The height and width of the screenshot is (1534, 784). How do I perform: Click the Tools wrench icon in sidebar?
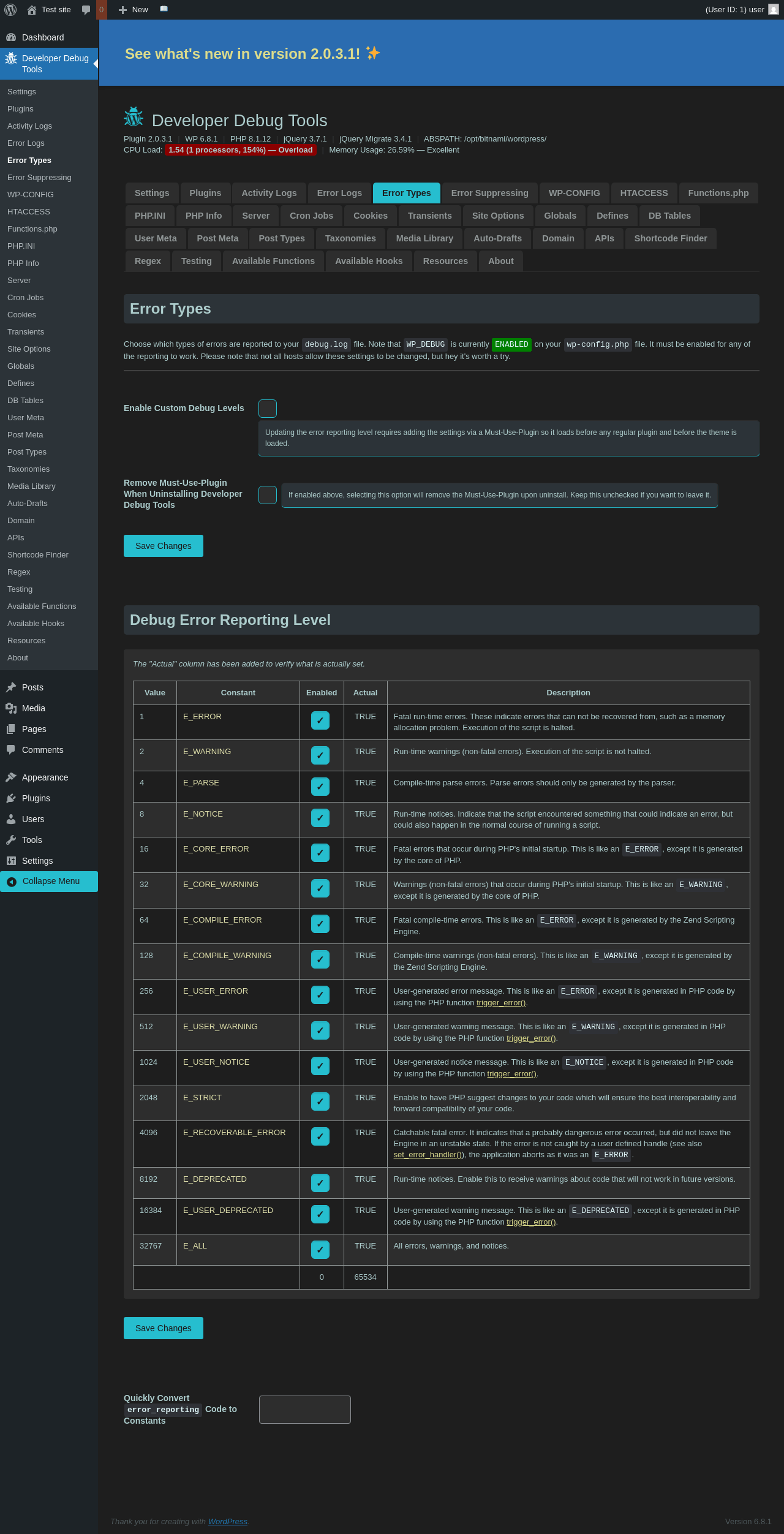point(11,840)
